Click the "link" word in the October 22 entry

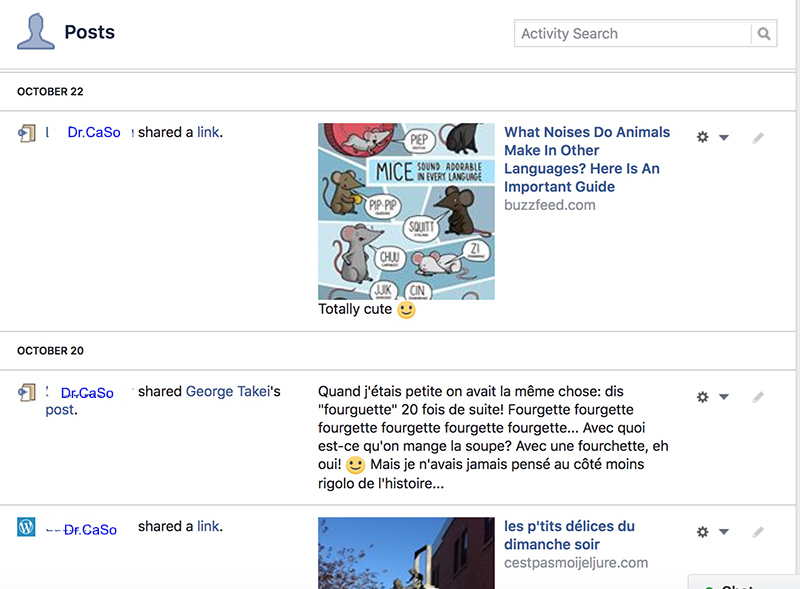208,132
